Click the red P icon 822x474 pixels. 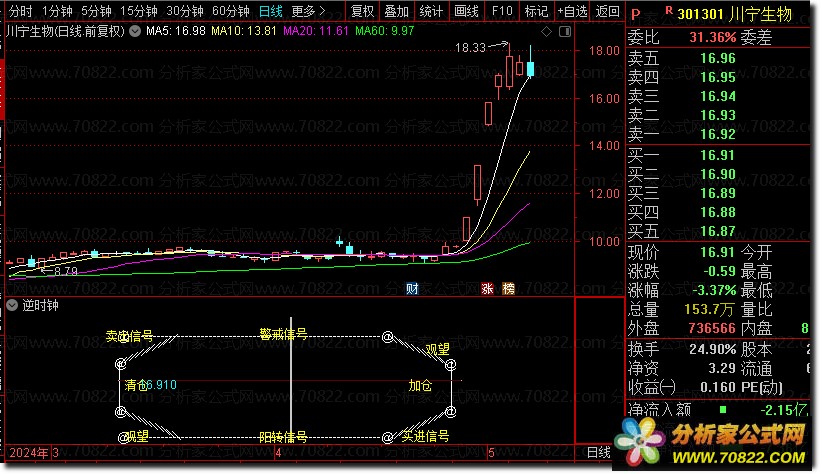635,15
